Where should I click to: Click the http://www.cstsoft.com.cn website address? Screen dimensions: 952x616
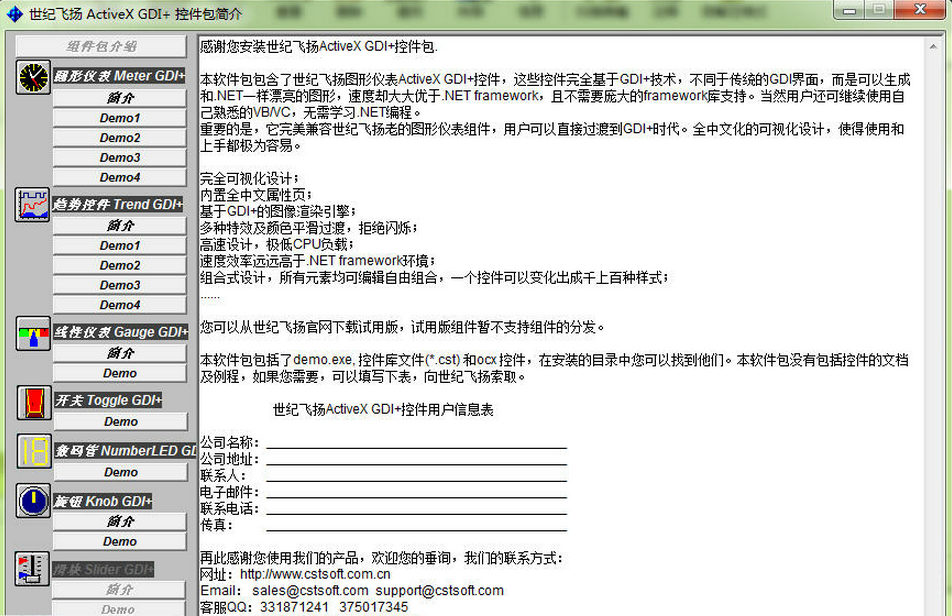pyautogui.click(x=315, y=574)
